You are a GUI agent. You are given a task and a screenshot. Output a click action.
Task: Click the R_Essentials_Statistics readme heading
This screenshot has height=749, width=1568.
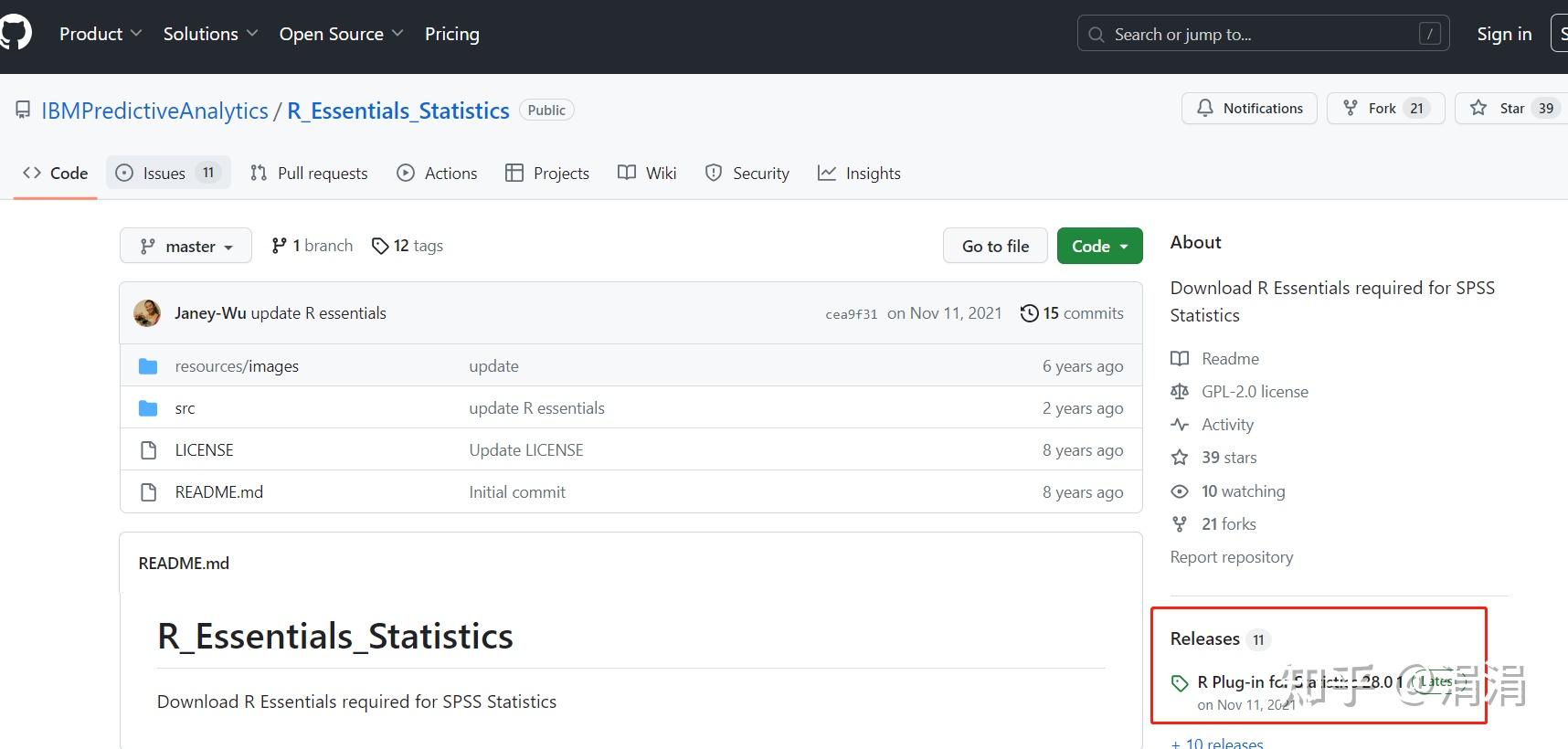[x=335, y=636]
